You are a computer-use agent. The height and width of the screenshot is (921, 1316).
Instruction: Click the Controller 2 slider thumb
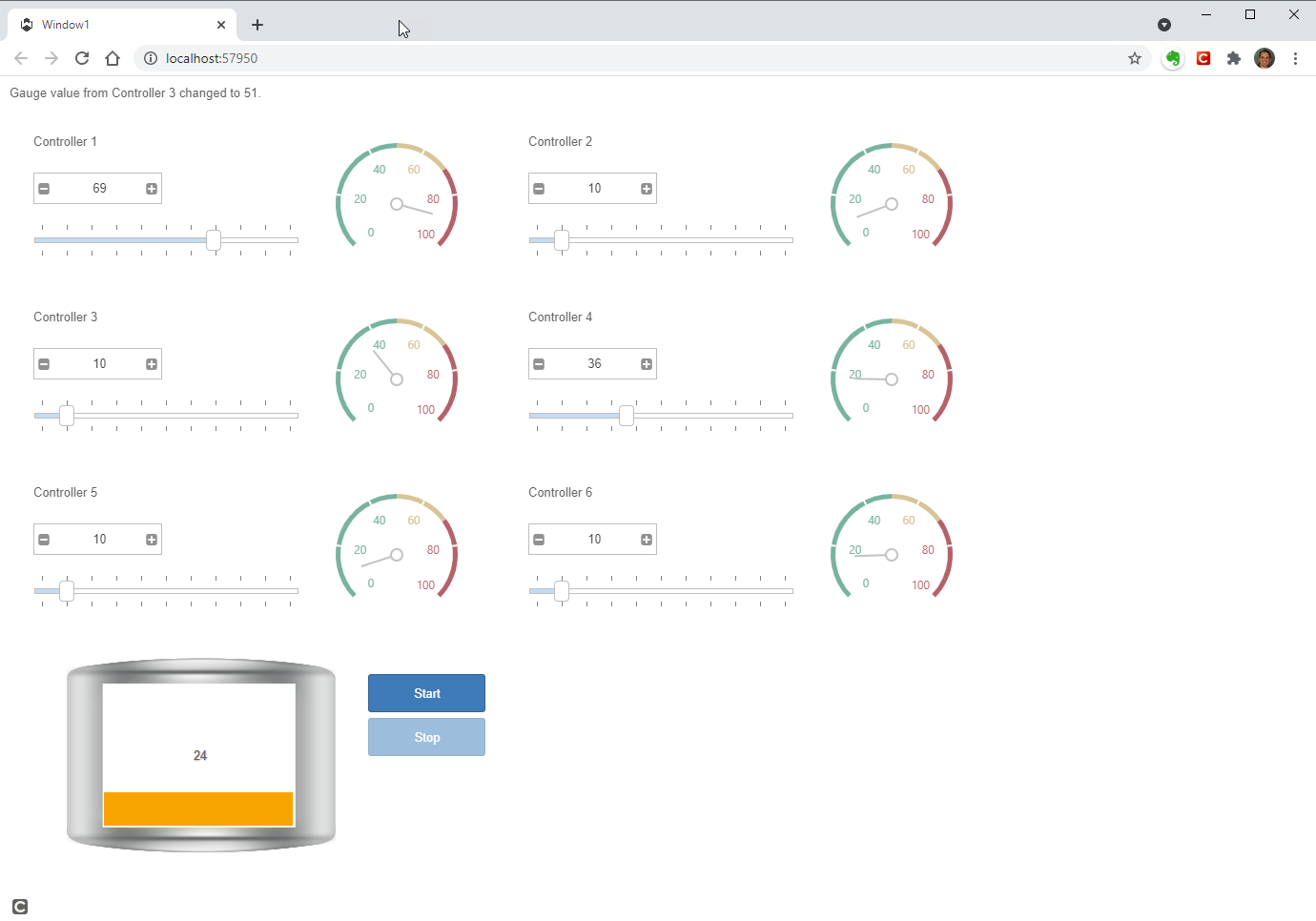point(562,240)
